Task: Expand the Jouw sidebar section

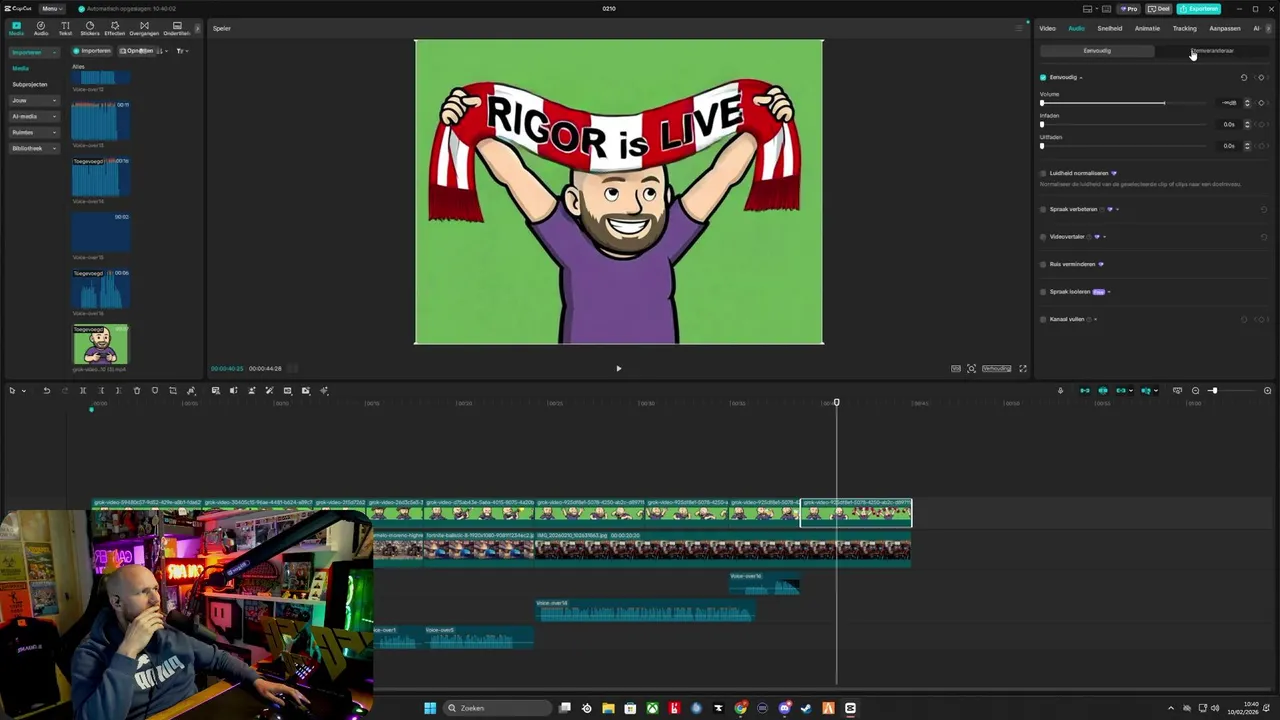Action: pyautogui.click(x=34, y=100)
